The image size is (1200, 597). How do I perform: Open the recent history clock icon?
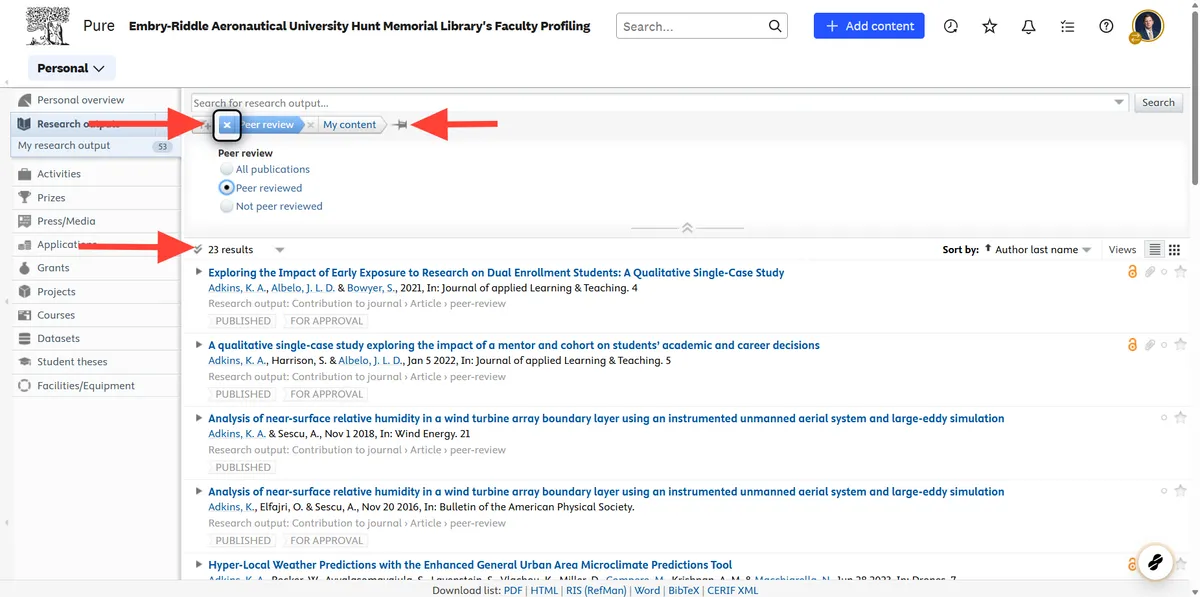click(x=951, y=26)
